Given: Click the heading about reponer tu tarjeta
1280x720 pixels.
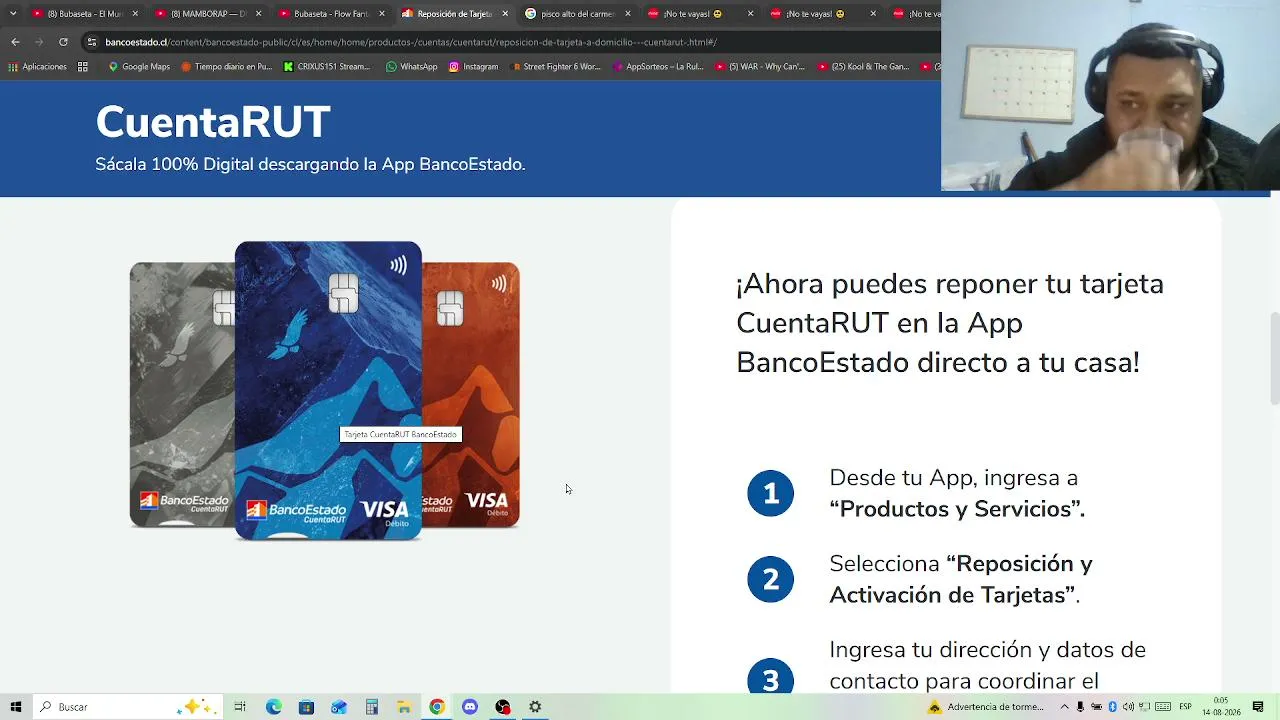Looking at the screenshot, I should tap(950, 323).
